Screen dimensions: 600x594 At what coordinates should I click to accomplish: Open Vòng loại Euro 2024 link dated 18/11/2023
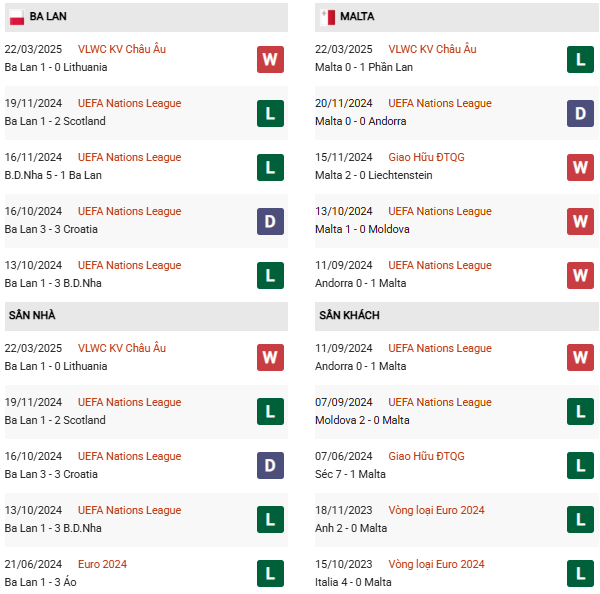pyautogui.click(x=436, y=510)
